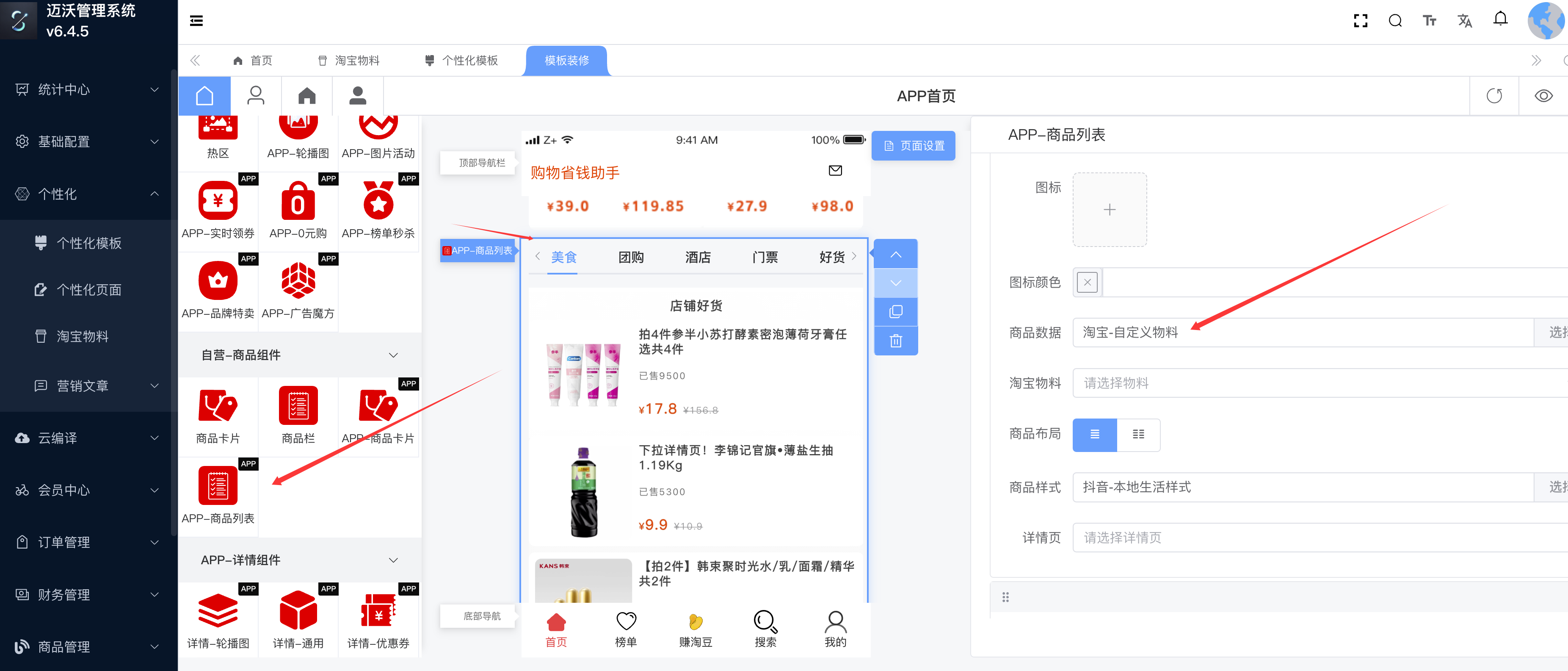
Task: Click the language translate icon
Action: [1465, 21]
